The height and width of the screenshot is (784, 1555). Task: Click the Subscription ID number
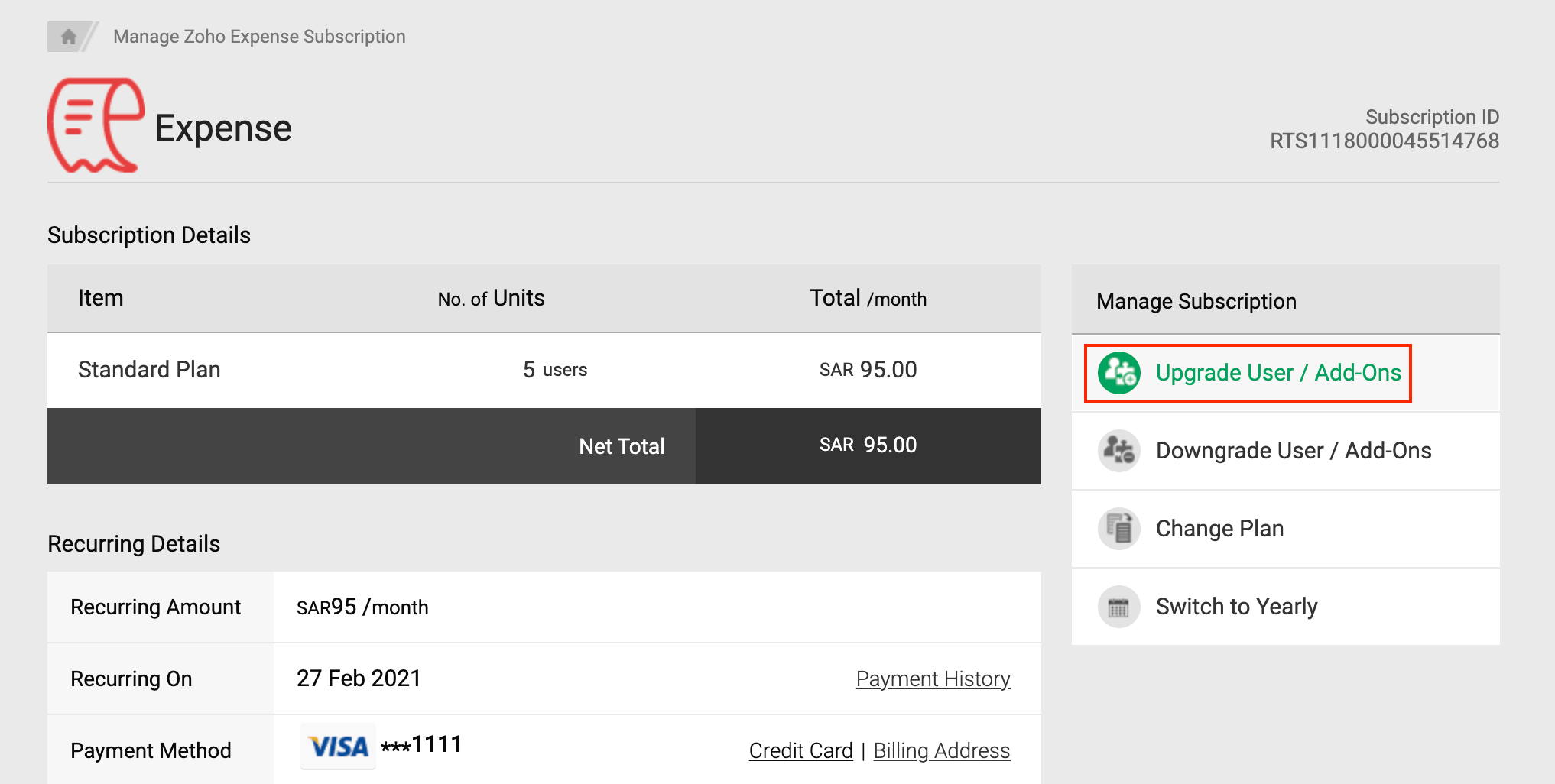point(1384,141)
